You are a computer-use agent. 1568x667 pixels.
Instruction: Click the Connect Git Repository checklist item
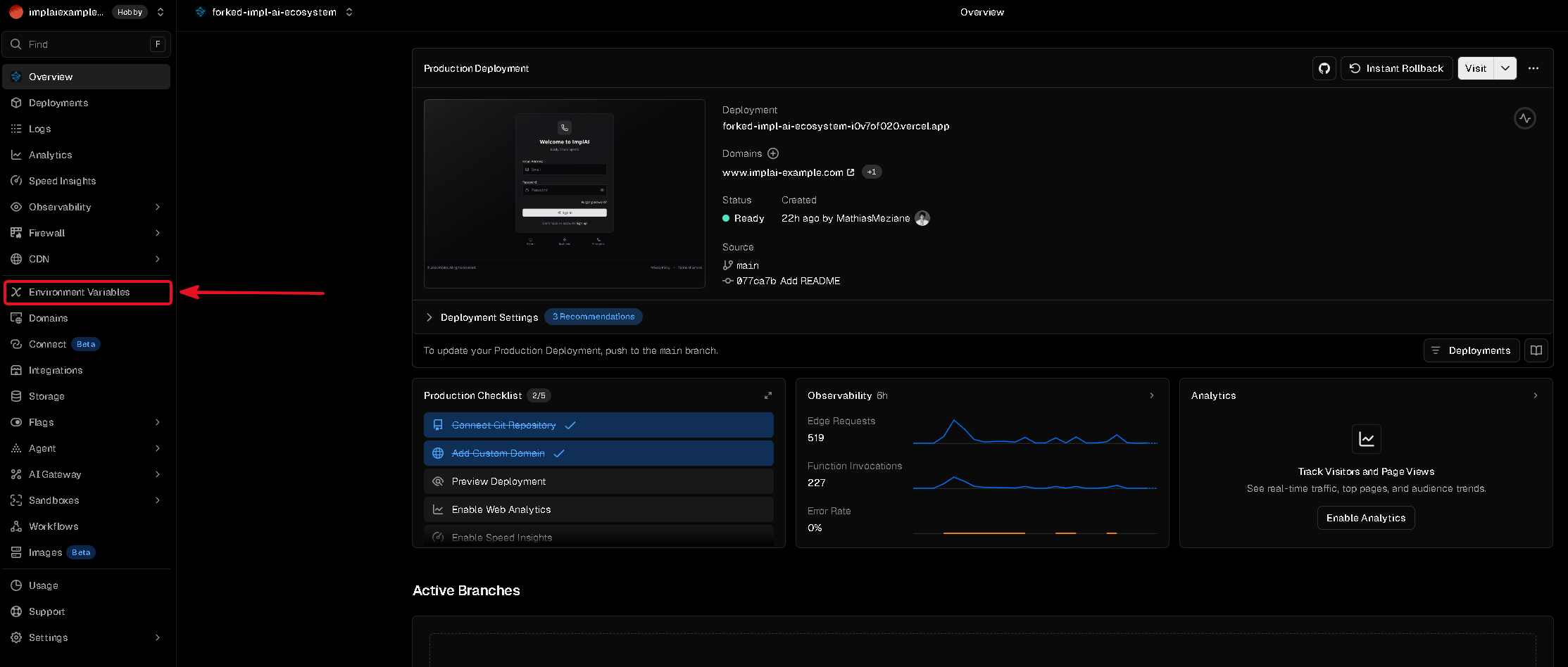[x=598, y=425]
